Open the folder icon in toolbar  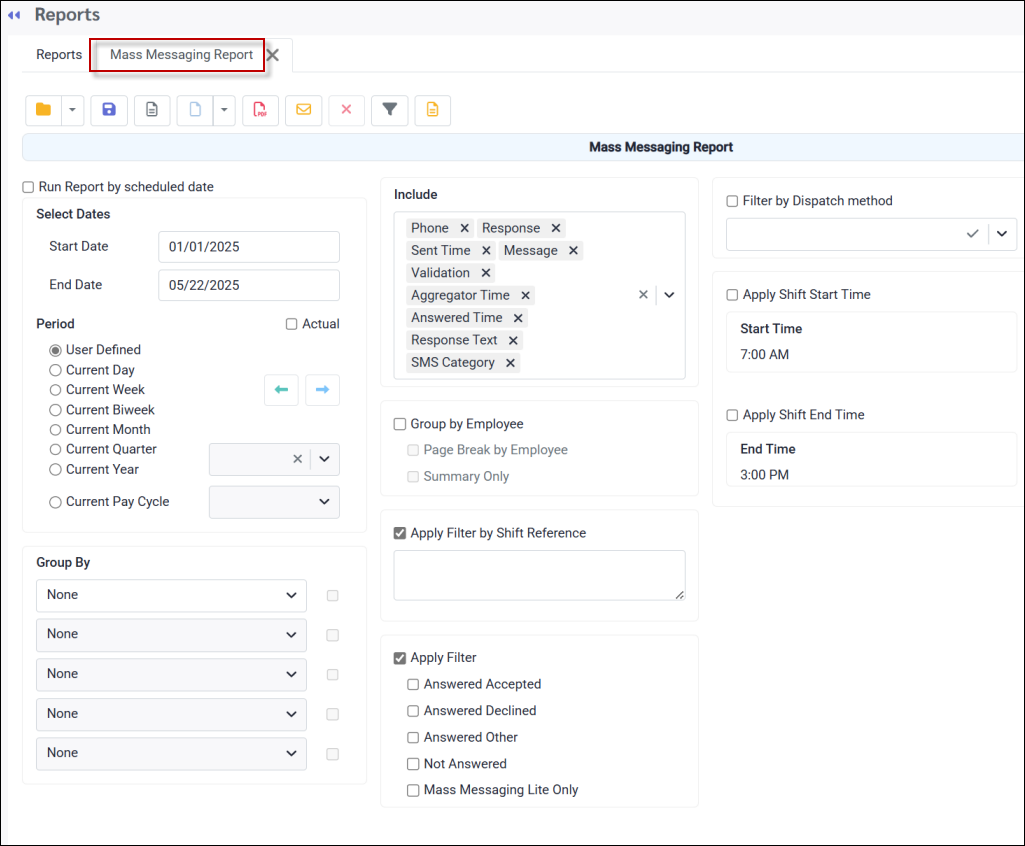pos(44,110)
